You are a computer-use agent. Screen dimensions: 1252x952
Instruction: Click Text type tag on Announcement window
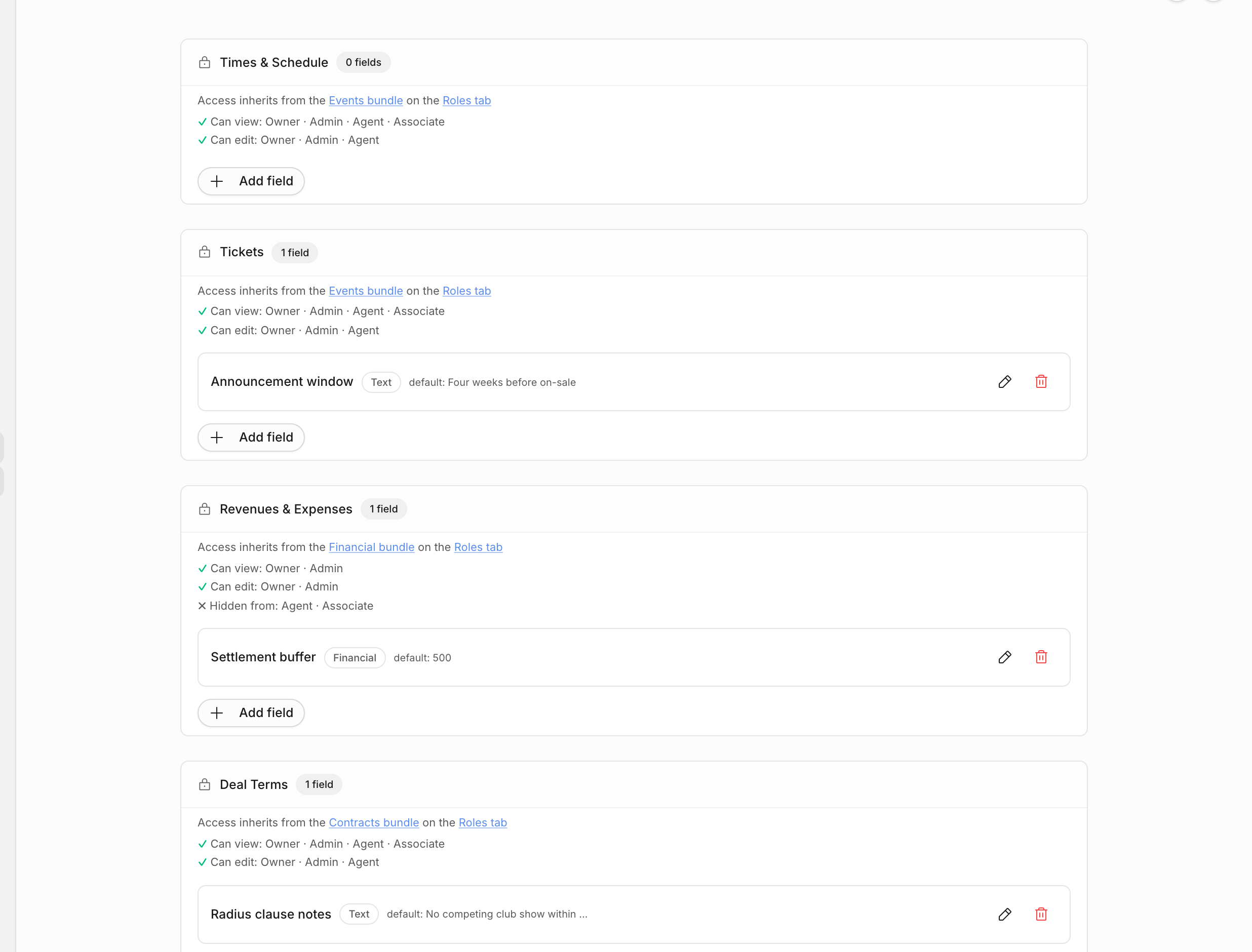381,382
